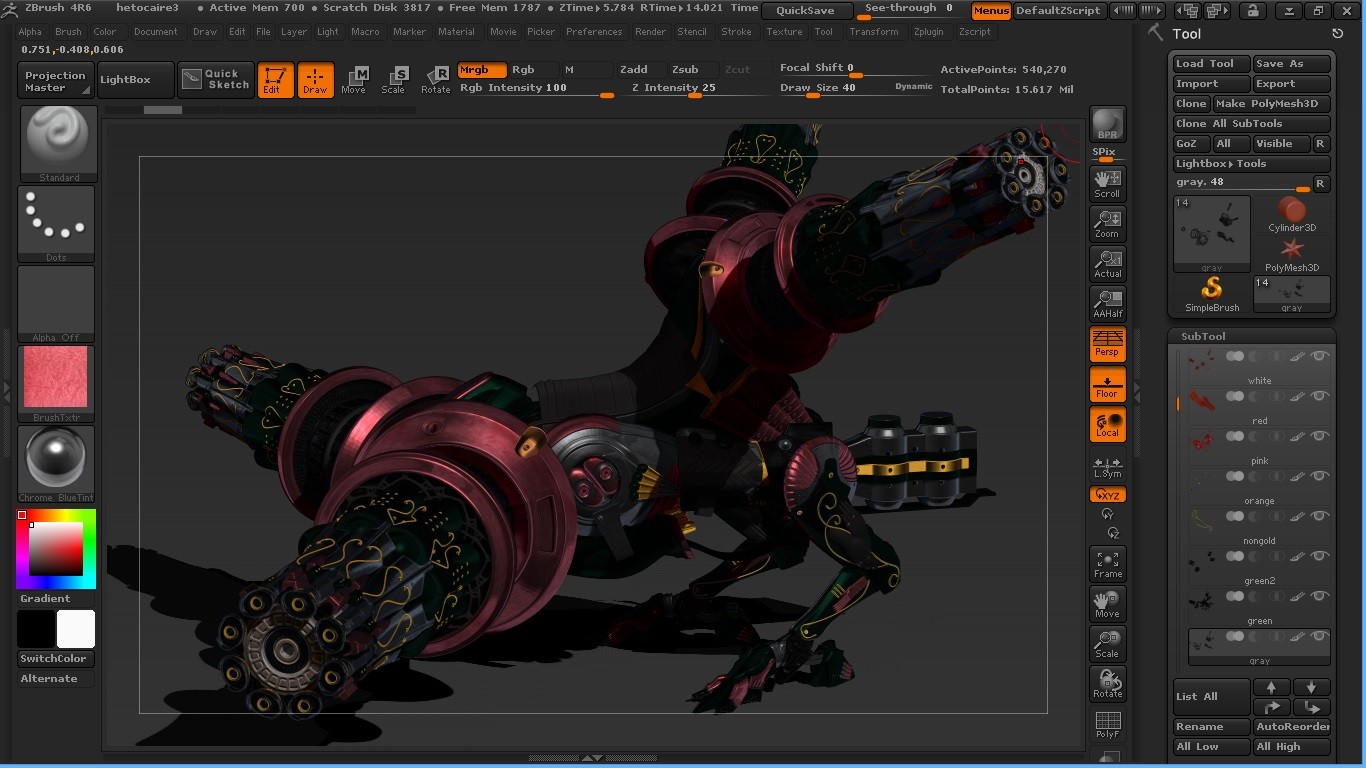Select the Move transform tool in top shelf
The image size is (1366, 768).
click(354, 80)
